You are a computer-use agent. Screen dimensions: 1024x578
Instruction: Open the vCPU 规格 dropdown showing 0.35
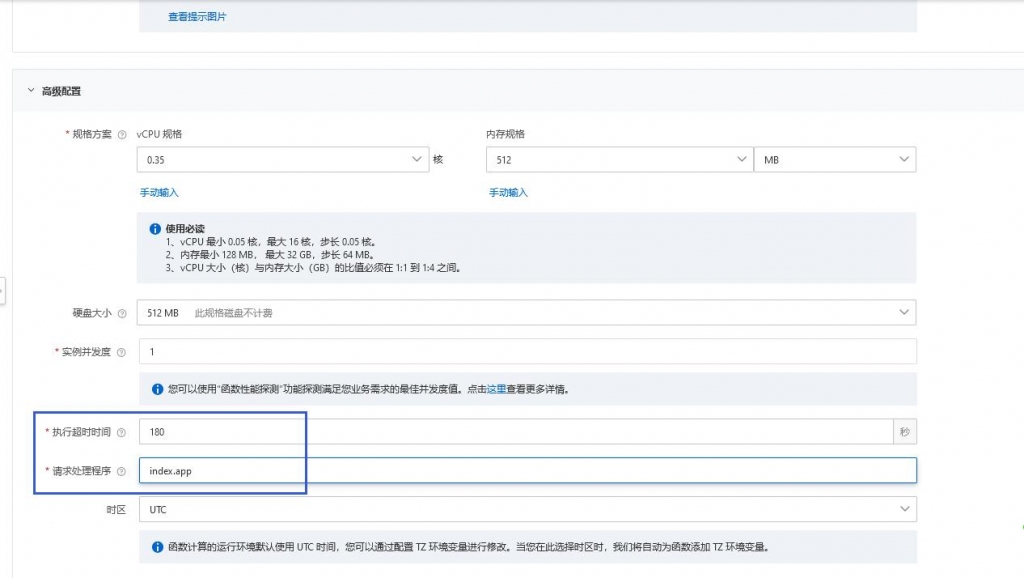(x=283, y=159)
